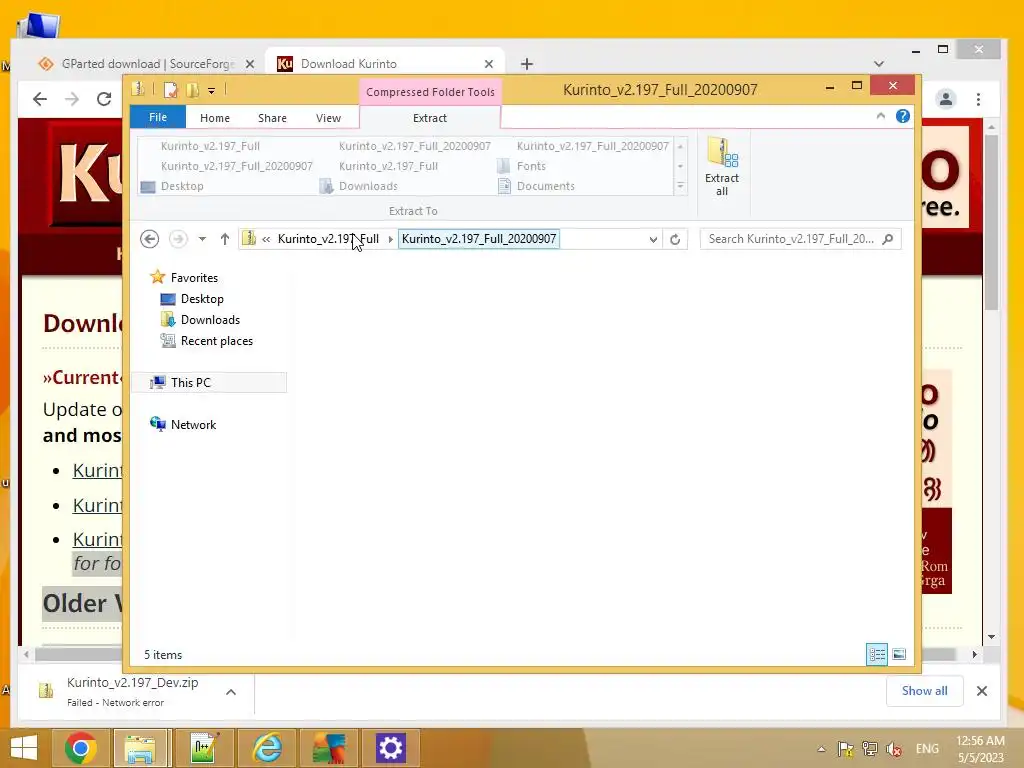Click Show all downloads button
Screen dimensions: 1024x768
point(924,691)
